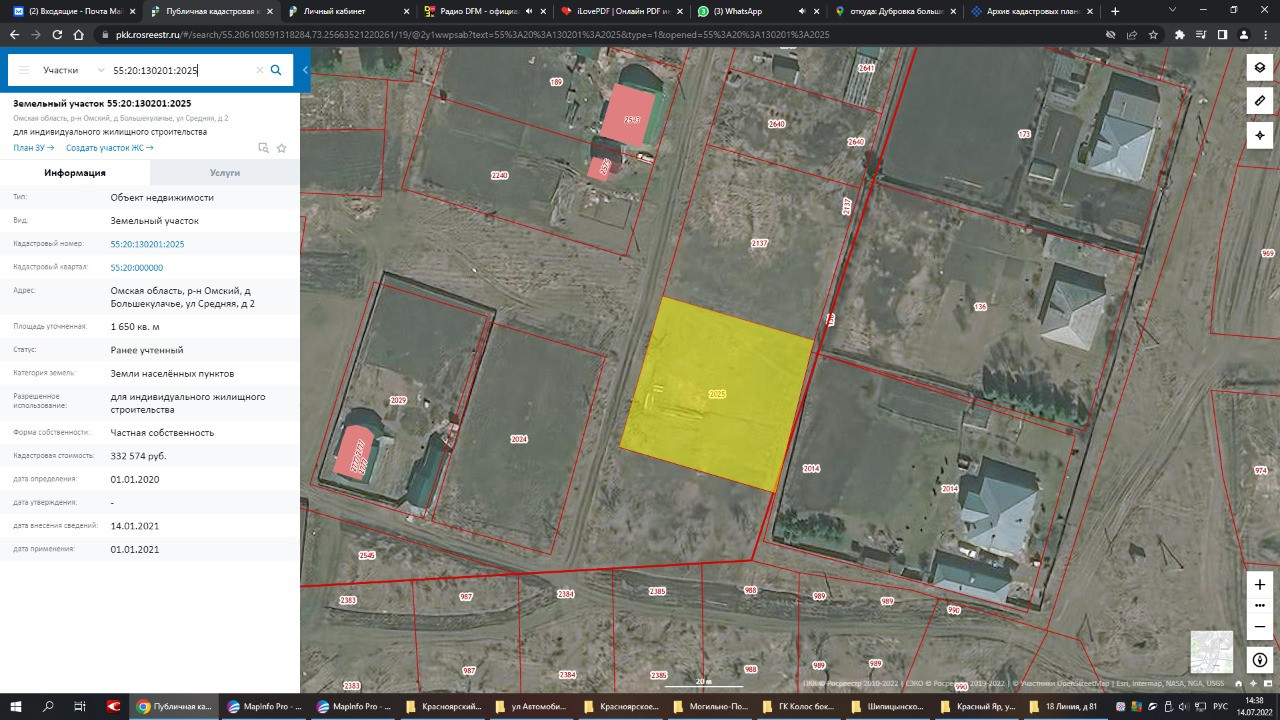Open more zoom options (three dots)
The width and height of the screenshot is (1280, 720).
point(1260,605)
